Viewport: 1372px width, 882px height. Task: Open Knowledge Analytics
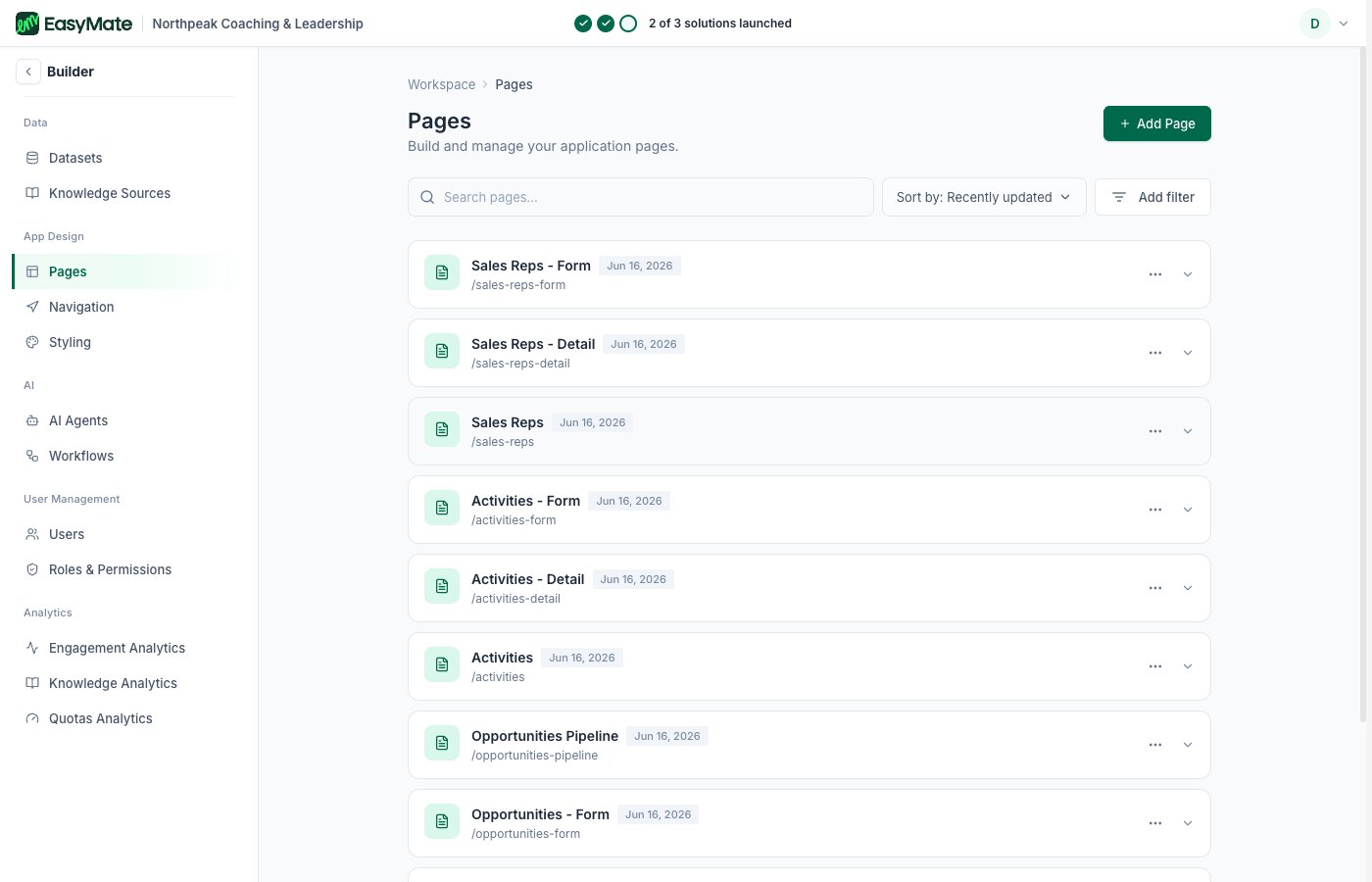coord(123,683)
